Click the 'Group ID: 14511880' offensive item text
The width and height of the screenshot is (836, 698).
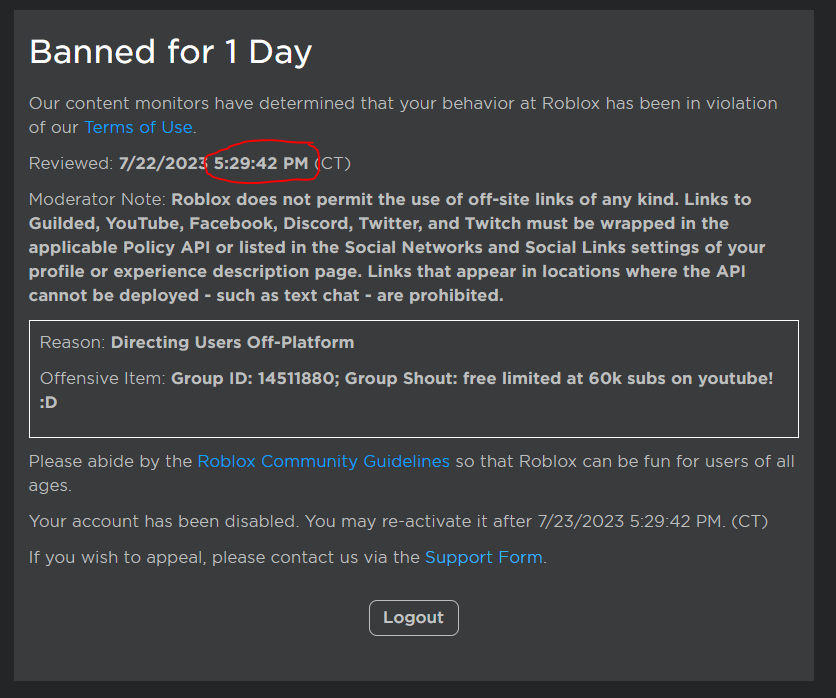point(253,379)
